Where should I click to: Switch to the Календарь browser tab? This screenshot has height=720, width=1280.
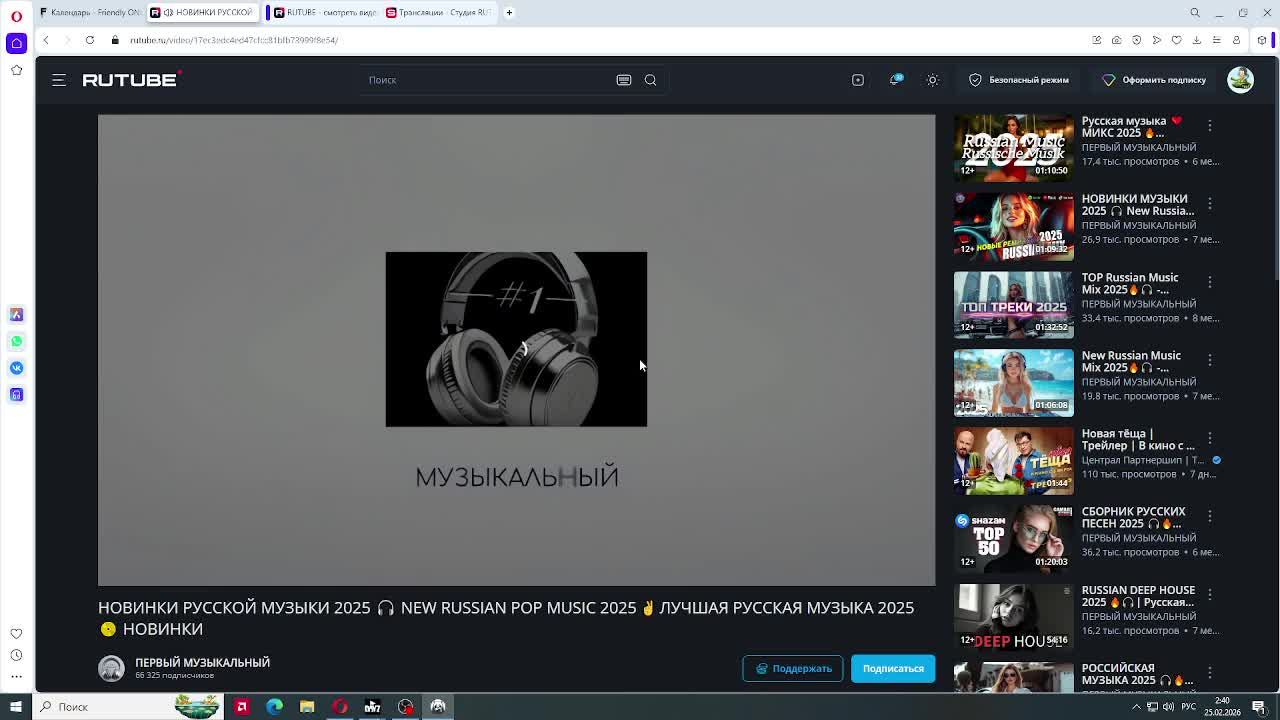[x=89, y=12]
